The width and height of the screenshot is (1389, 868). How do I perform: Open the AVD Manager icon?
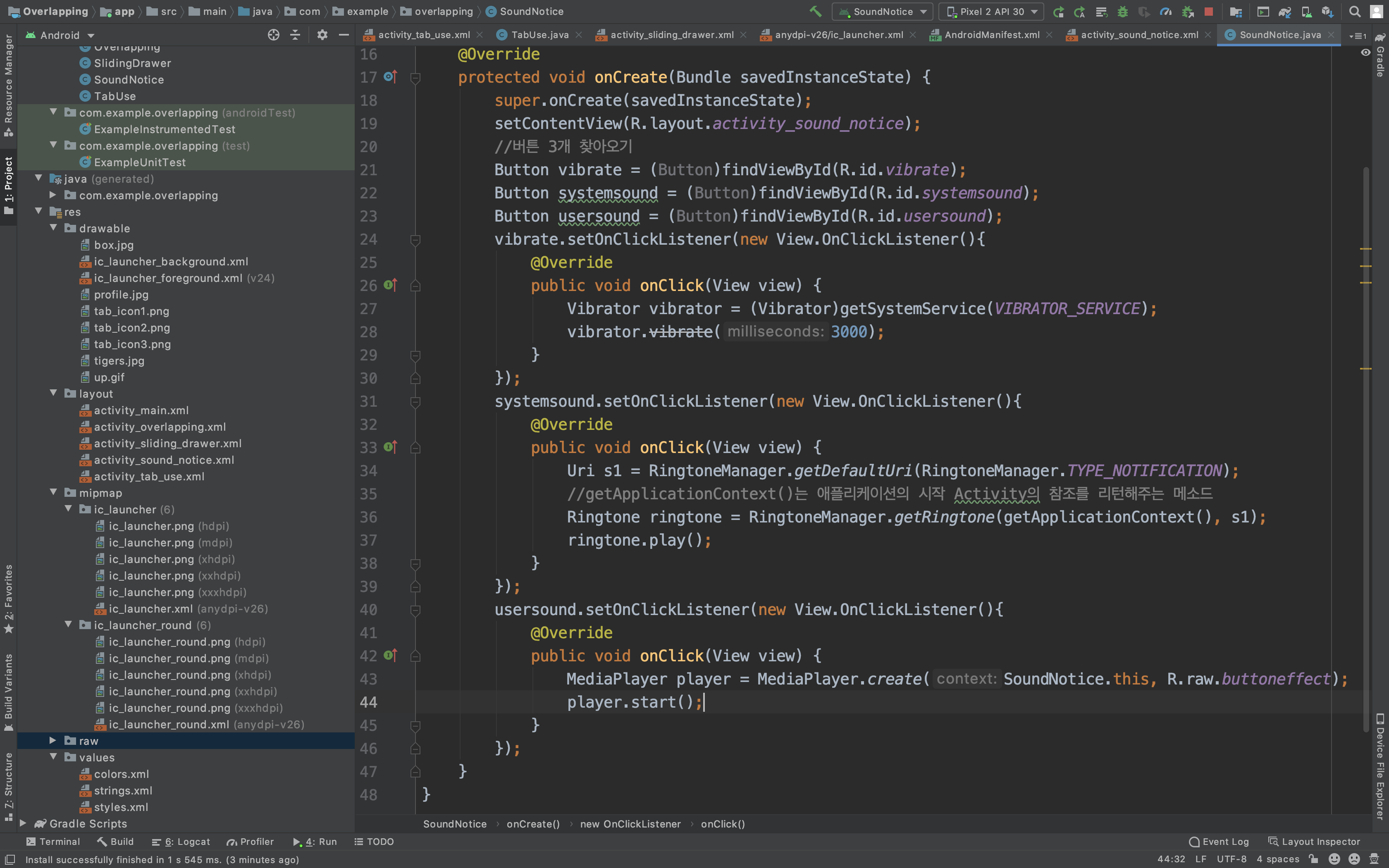pos(1306,12)
